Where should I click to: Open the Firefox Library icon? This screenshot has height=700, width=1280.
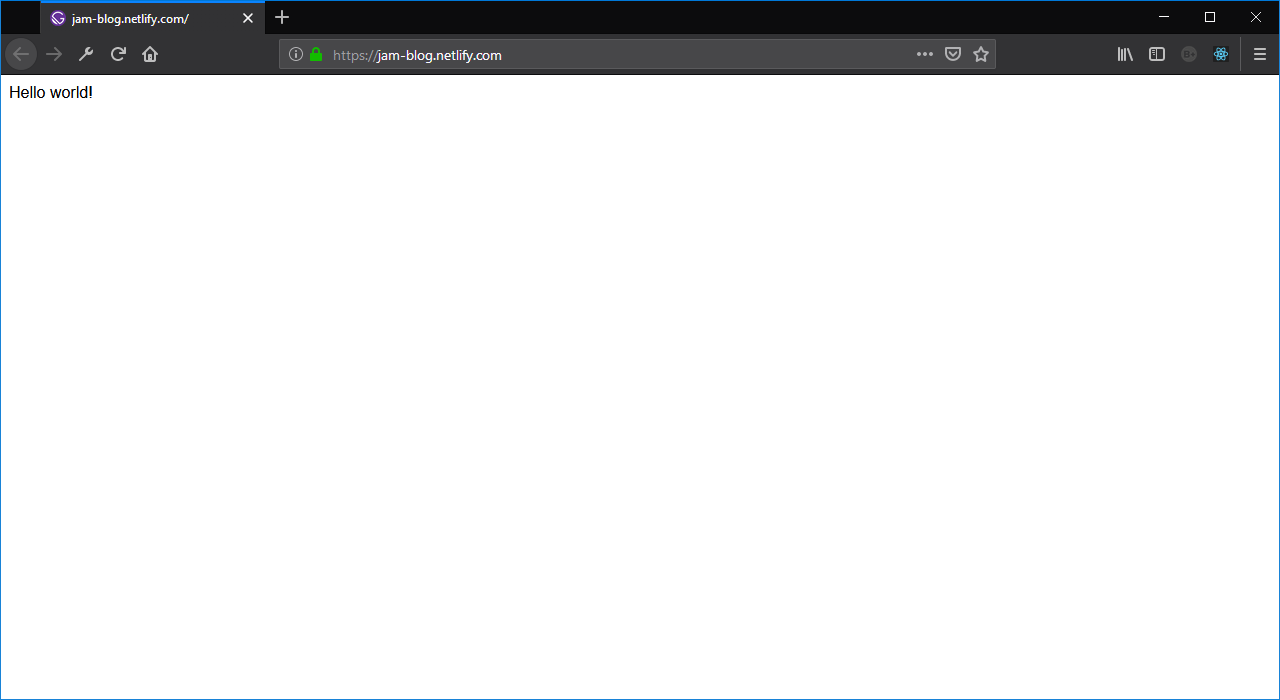[1125, 54]
